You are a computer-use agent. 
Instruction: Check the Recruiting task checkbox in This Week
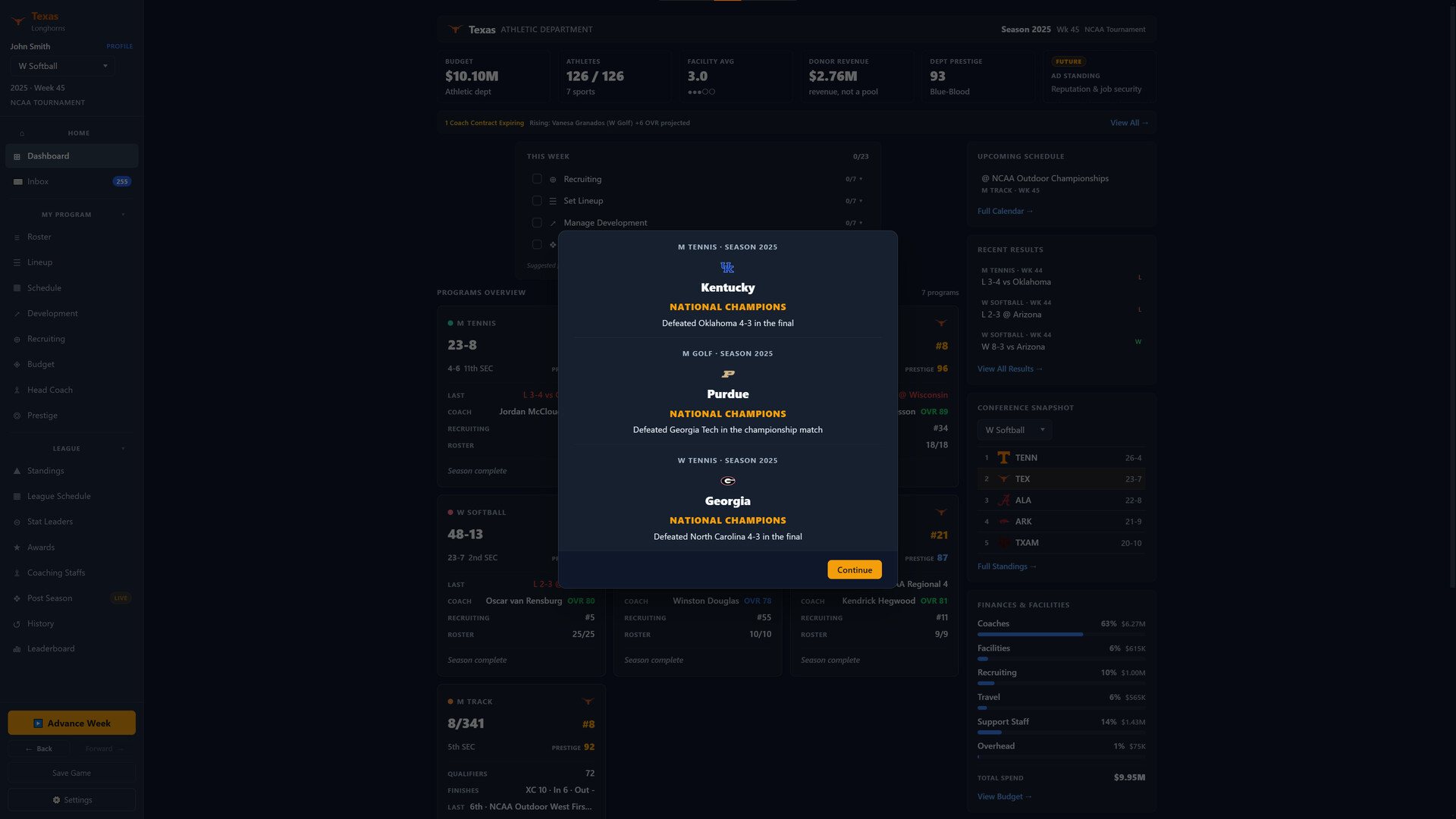click(x=537, y=179)
